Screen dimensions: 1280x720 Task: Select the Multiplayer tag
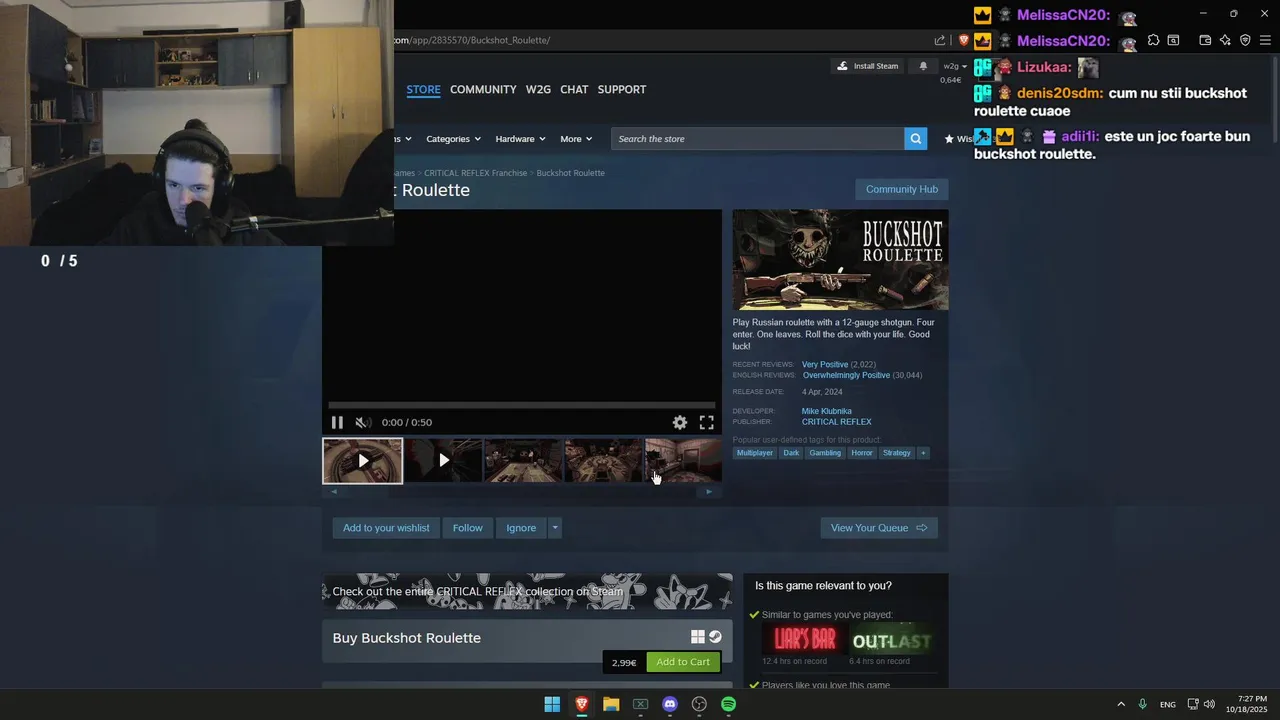tap(755, 453)
